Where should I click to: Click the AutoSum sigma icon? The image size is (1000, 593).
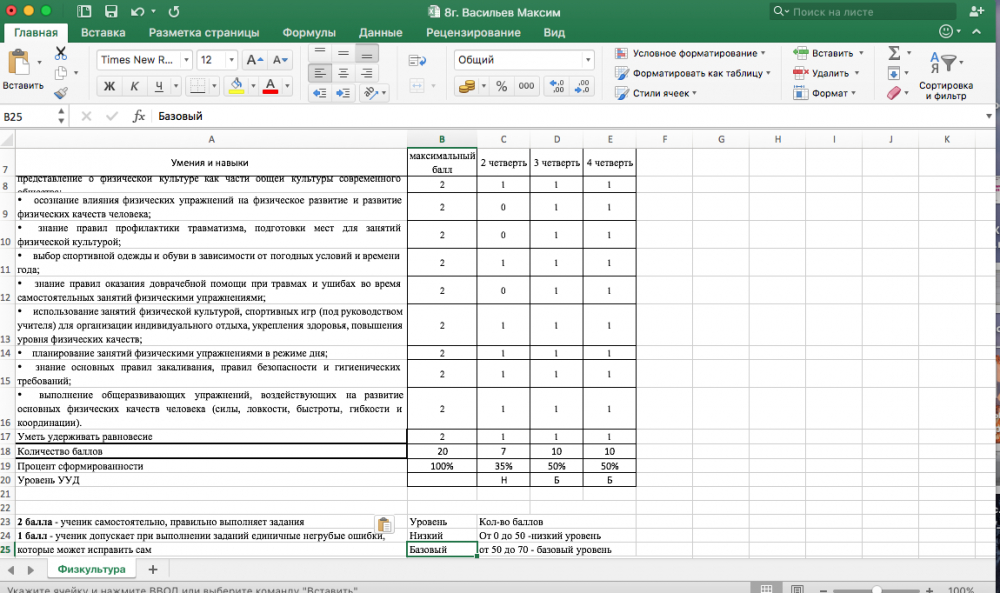click(x=894, y=53)
